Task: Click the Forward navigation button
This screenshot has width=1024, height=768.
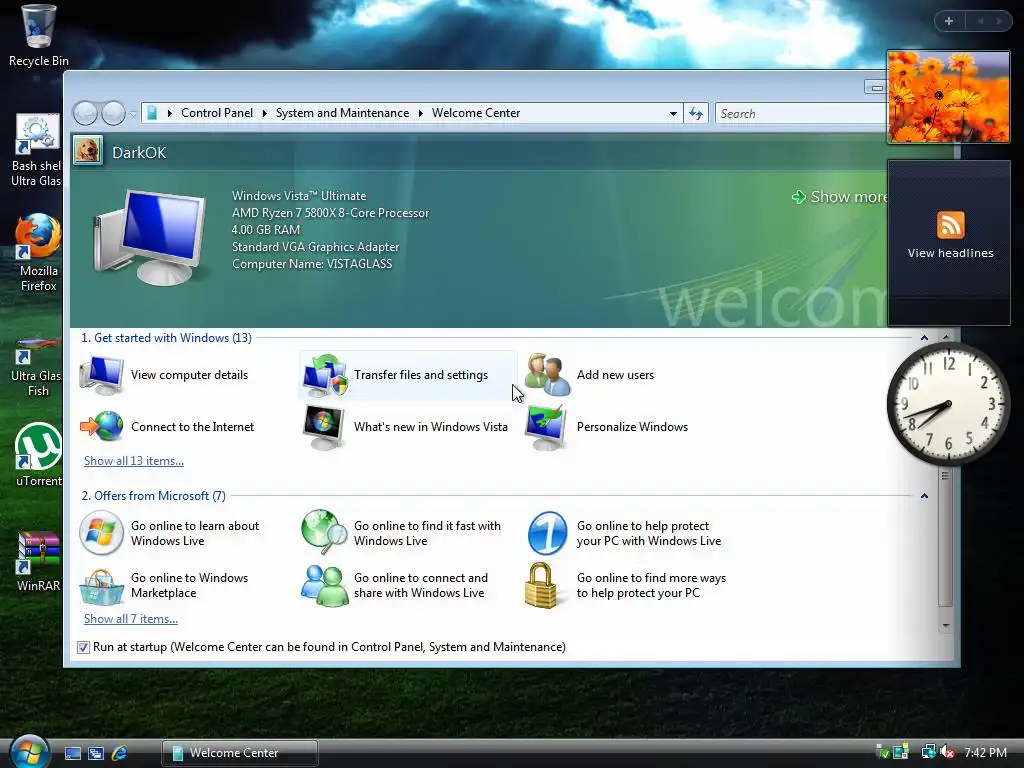Action: tap(113, 113)
